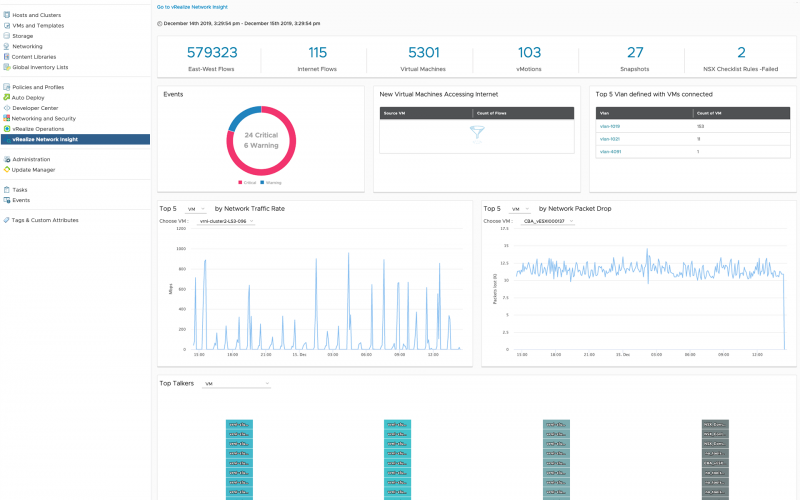Screen dimensions: 800x500
Task: Click the 579323 East-West Flows count
Action: click(212, 53)
